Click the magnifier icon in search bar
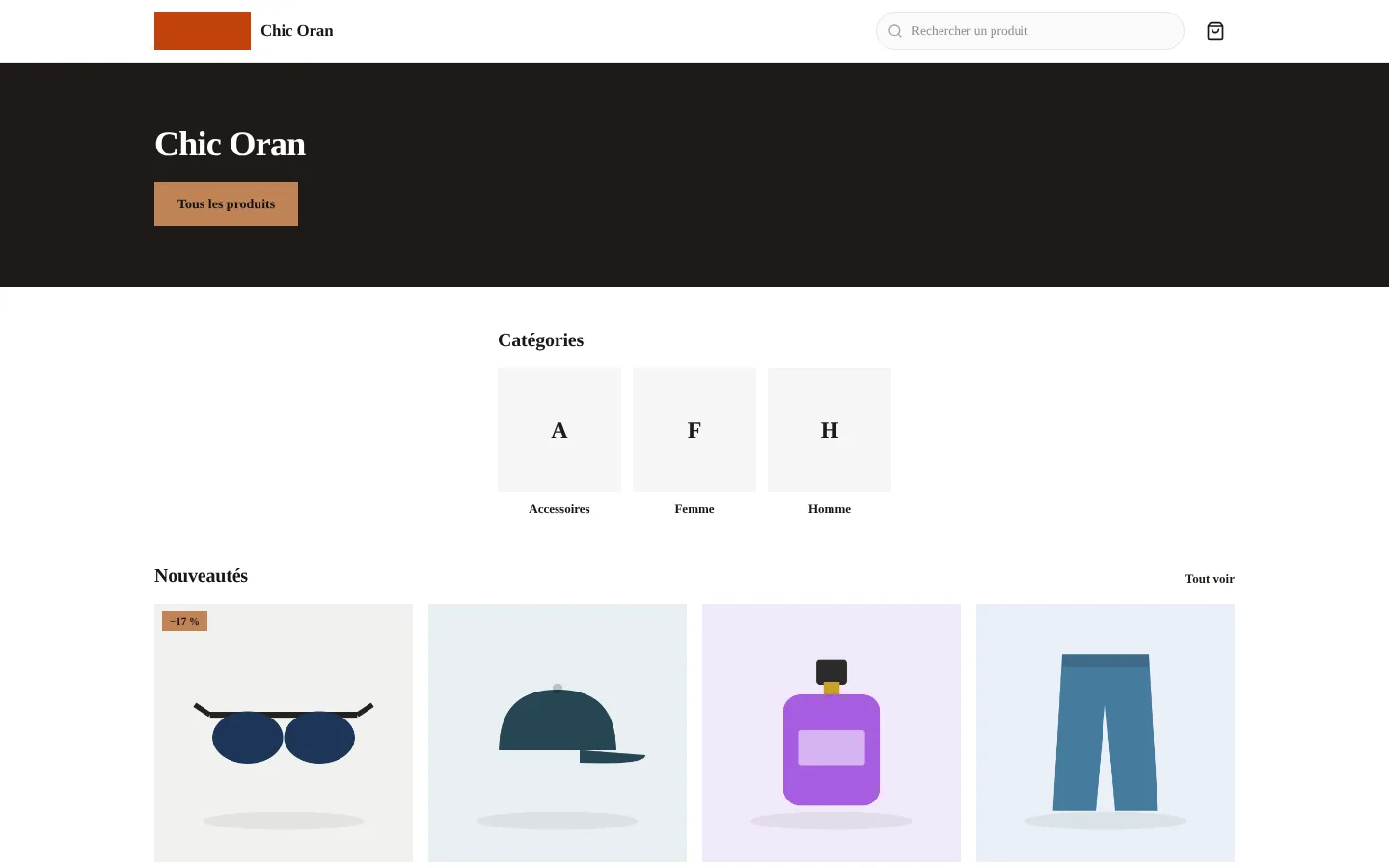 [x=895, y=31]
